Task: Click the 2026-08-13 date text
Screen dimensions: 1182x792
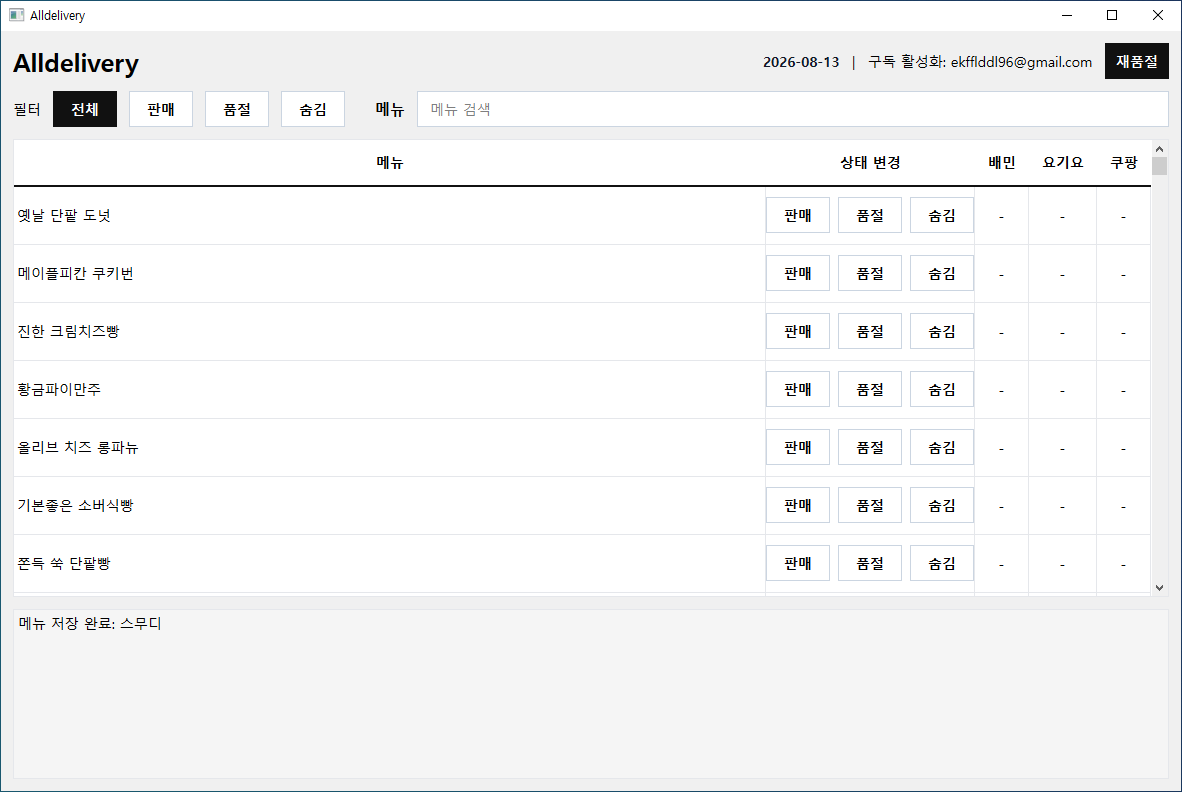Action: 801,63
